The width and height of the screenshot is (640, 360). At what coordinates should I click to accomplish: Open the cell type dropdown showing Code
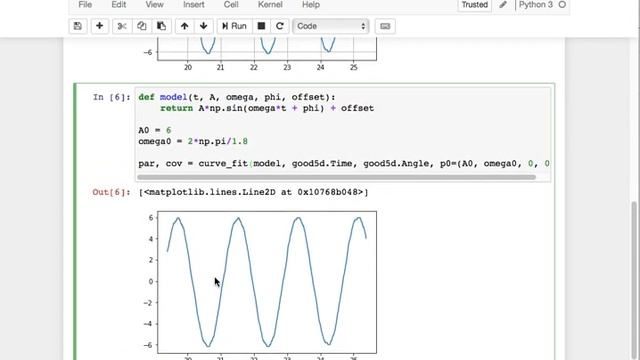click(331, 26)
